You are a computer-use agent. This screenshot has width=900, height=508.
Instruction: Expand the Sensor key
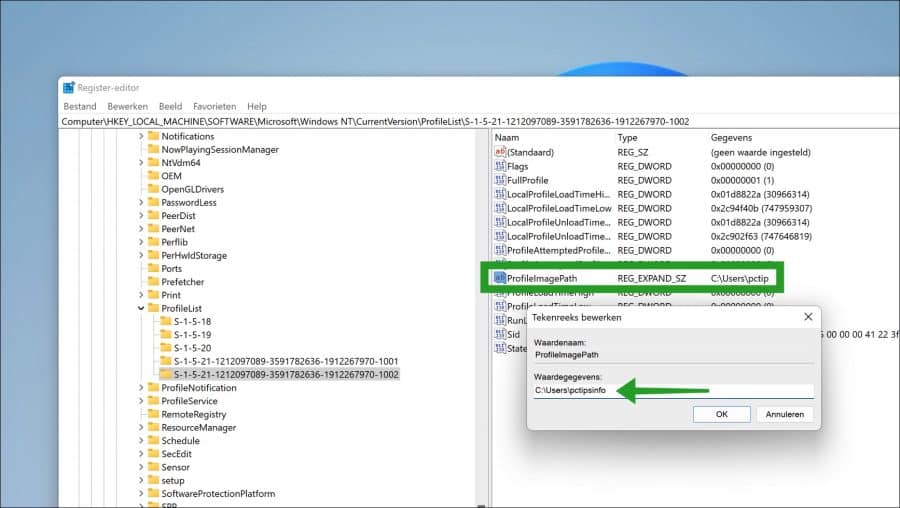point(141,467)
